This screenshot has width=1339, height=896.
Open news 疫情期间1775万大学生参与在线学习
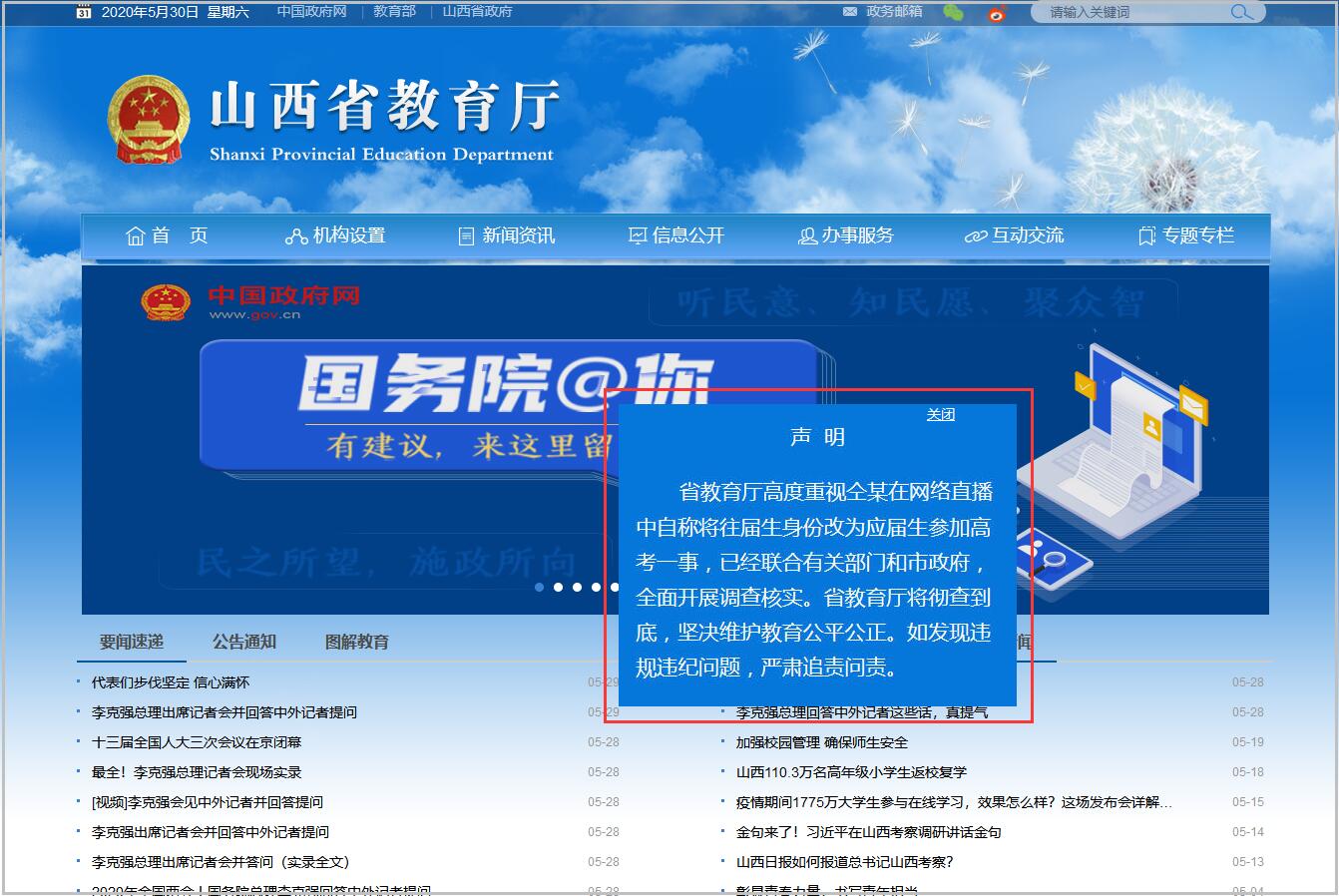click(x=955, y=802)
